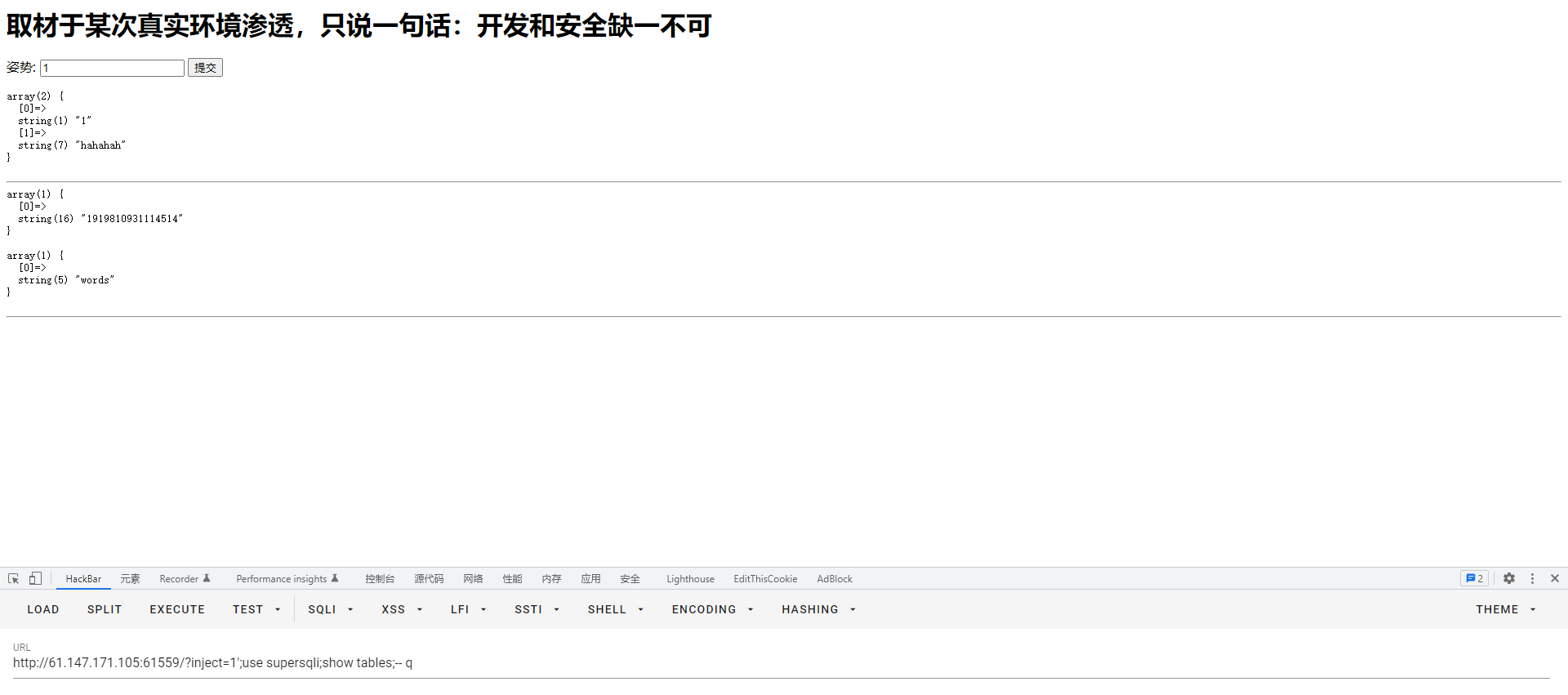
Task: Click the "1919810931114514" table name
Action: coord(131,219)
